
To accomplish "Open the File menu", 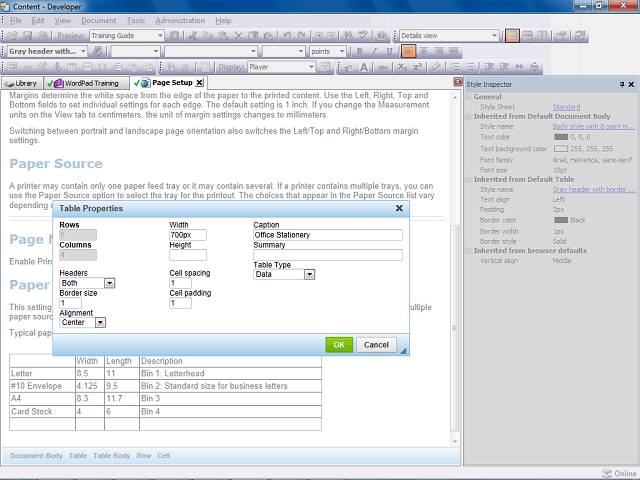I will (x=16, y=20).
